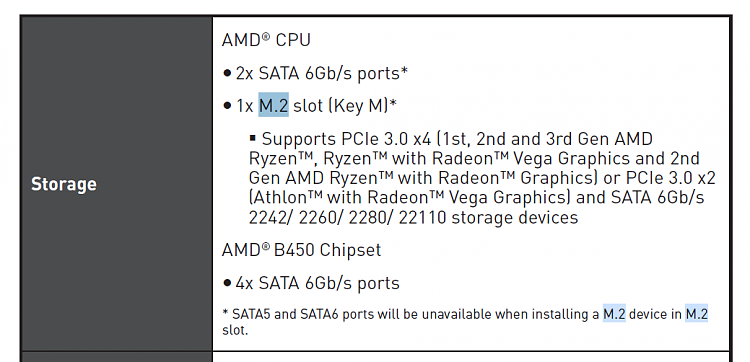Click the 4x SATA 6Gb/s ports text
This screenshot has height=362, width=750.
[318, 283]
